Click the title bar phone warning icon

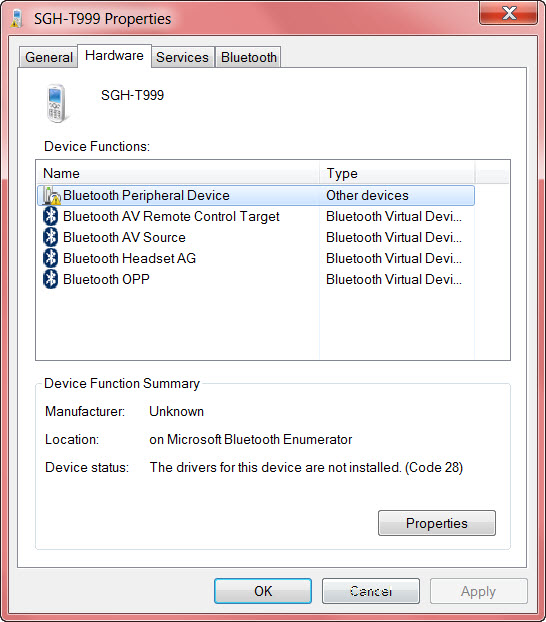16,19
